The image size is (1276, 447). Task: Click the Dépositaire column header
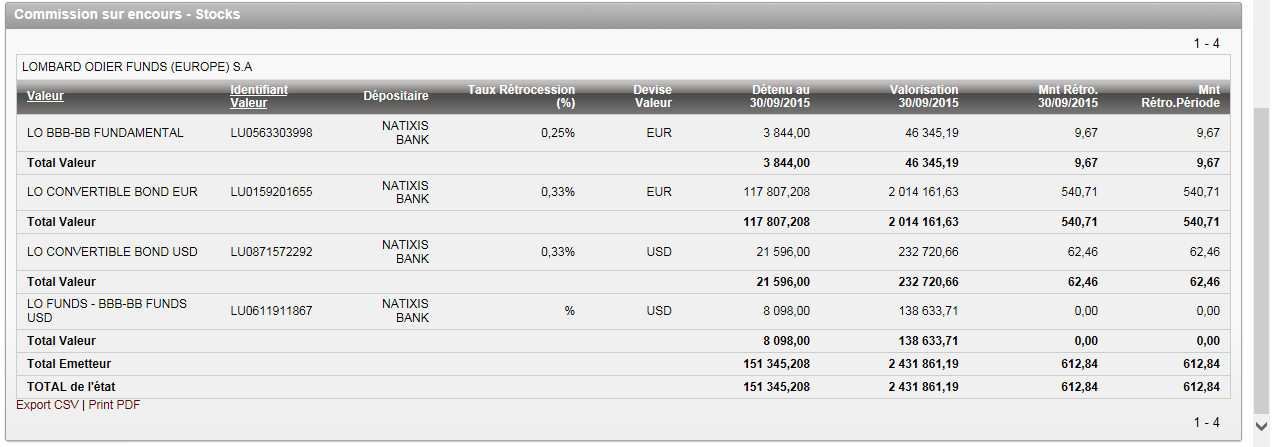(x=396, y=96)
